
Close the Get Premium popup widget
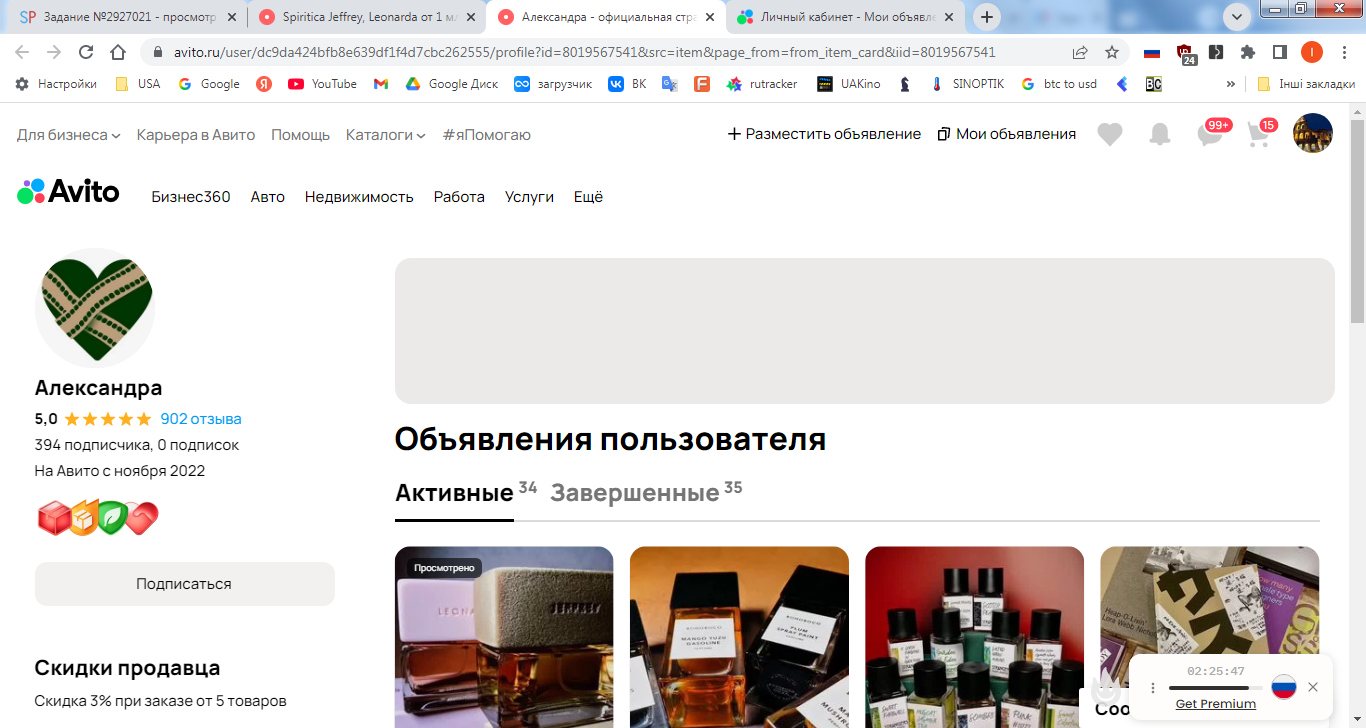pos(1313,687)
